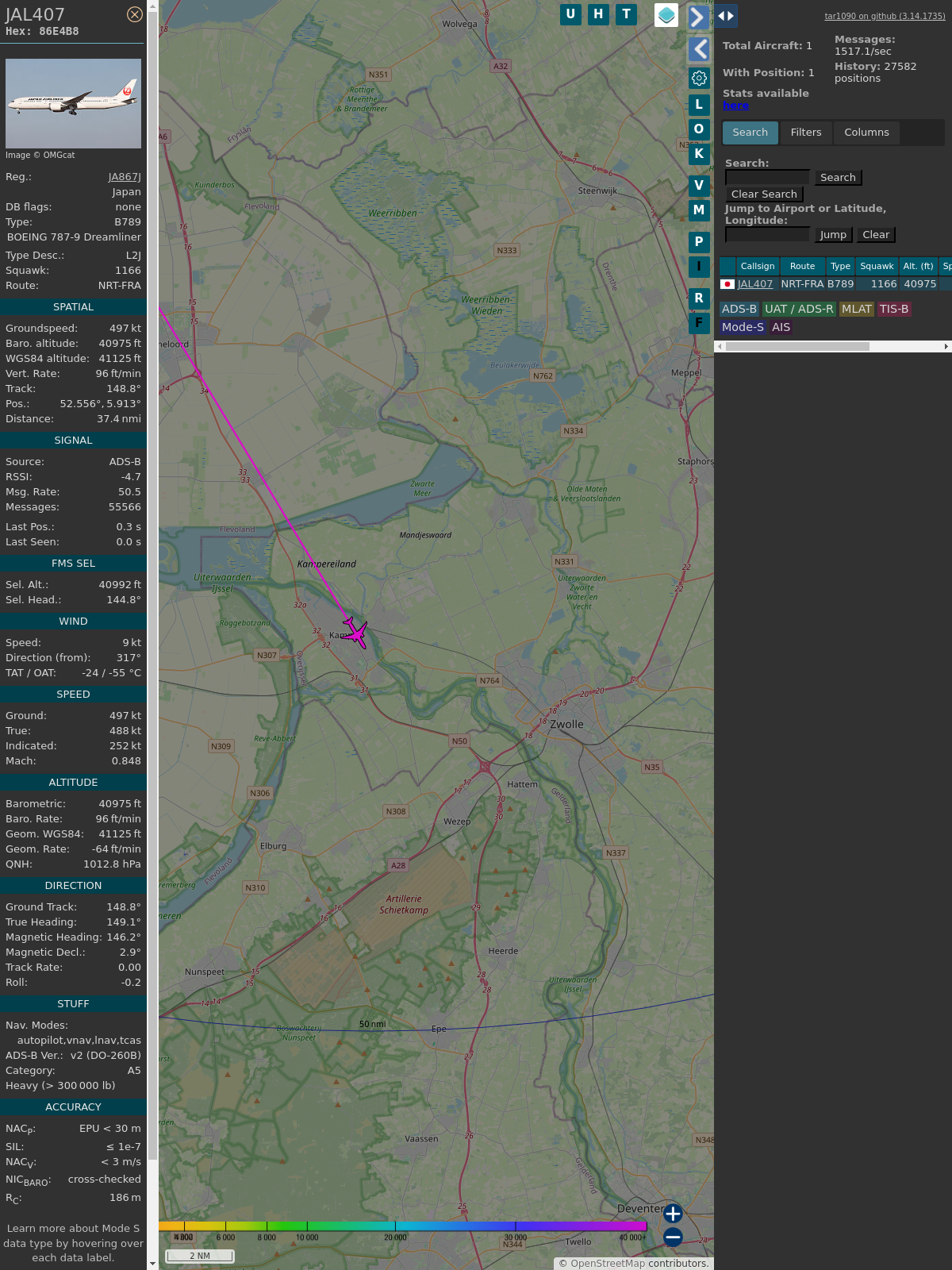Open the stats 'here' link
This screenshot has width=952, height=1270.
(x=735, y=106)
